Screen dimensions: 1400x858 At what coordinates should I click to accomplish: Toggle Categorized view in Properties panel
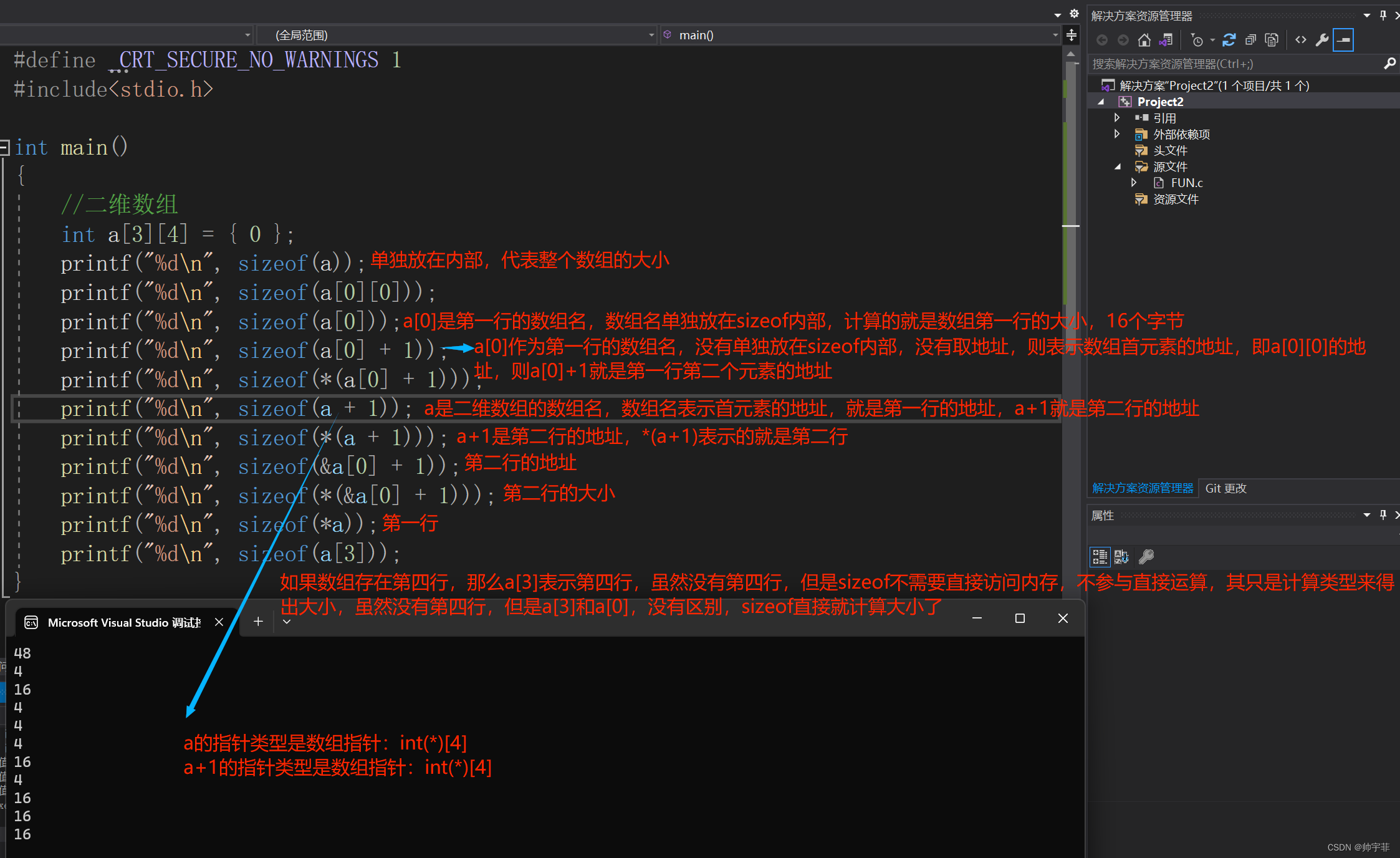pos(1100,557)
